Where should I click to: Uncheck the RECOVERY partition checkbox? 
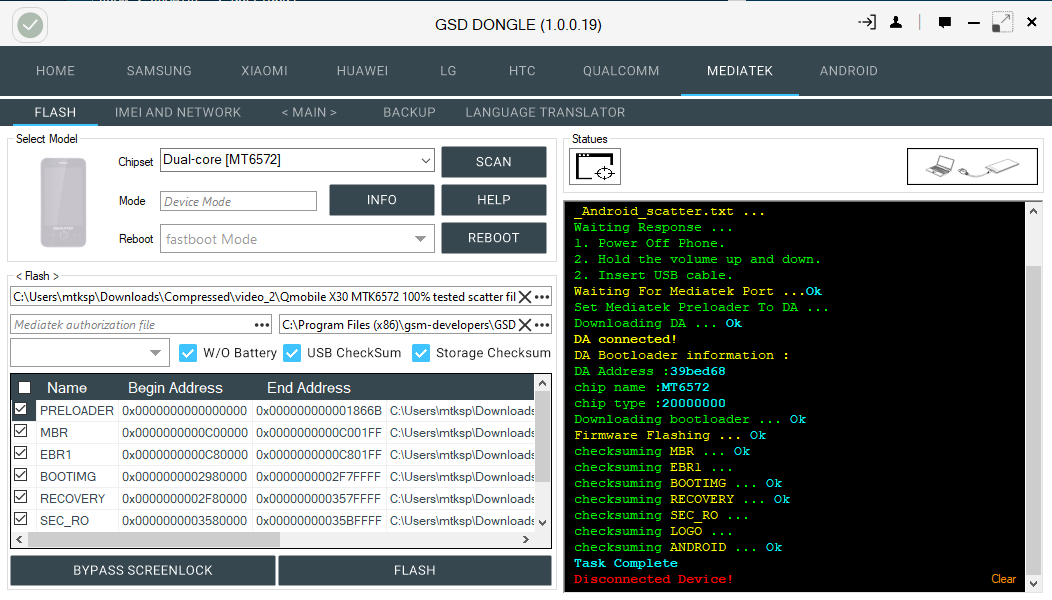21,497
